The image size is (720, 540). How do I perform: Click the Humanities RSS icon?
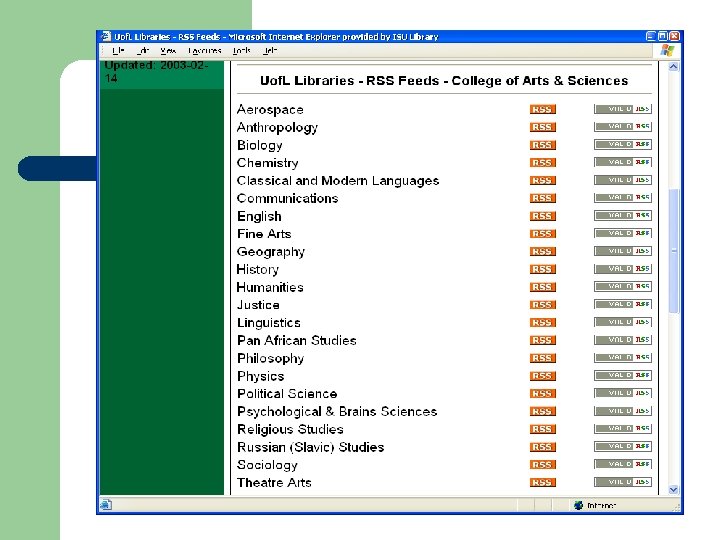coord(542,287)
